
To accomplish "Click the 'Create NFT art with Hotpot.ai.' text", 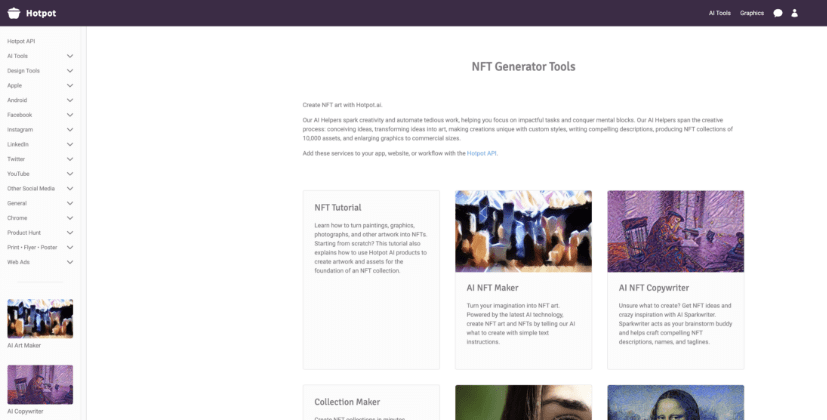I will click(342, 105).
